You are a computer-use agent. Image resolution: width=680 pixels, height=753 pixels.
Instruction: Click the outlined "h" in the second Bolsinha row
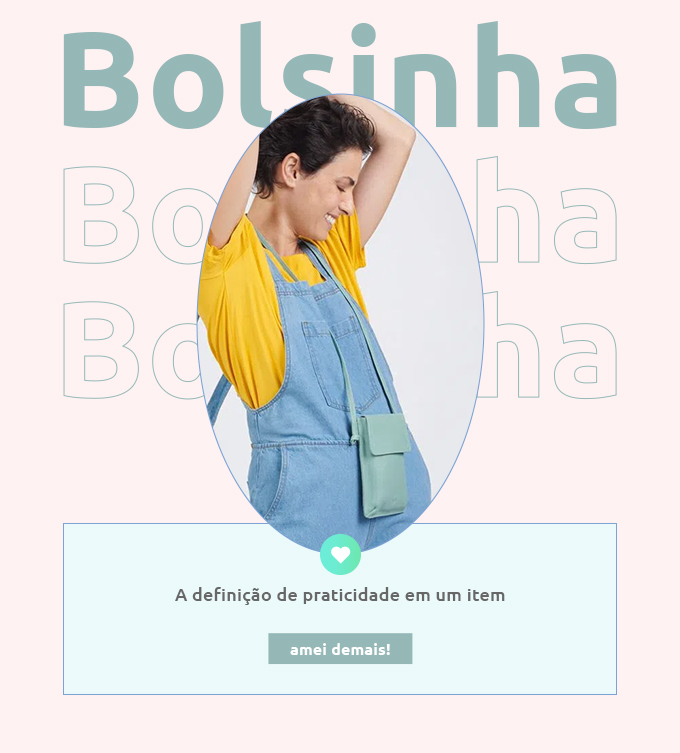(x=508, y=209)
